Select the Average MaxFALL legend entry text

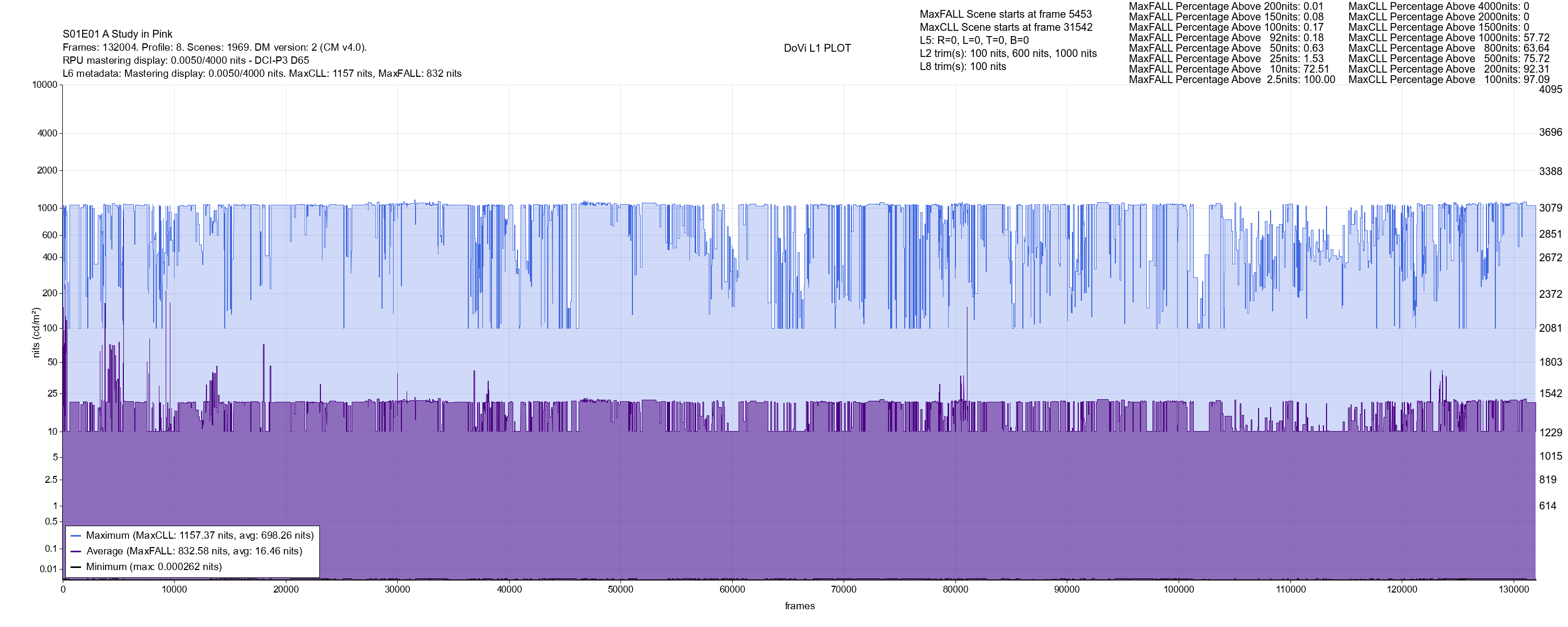coord(194,552)
